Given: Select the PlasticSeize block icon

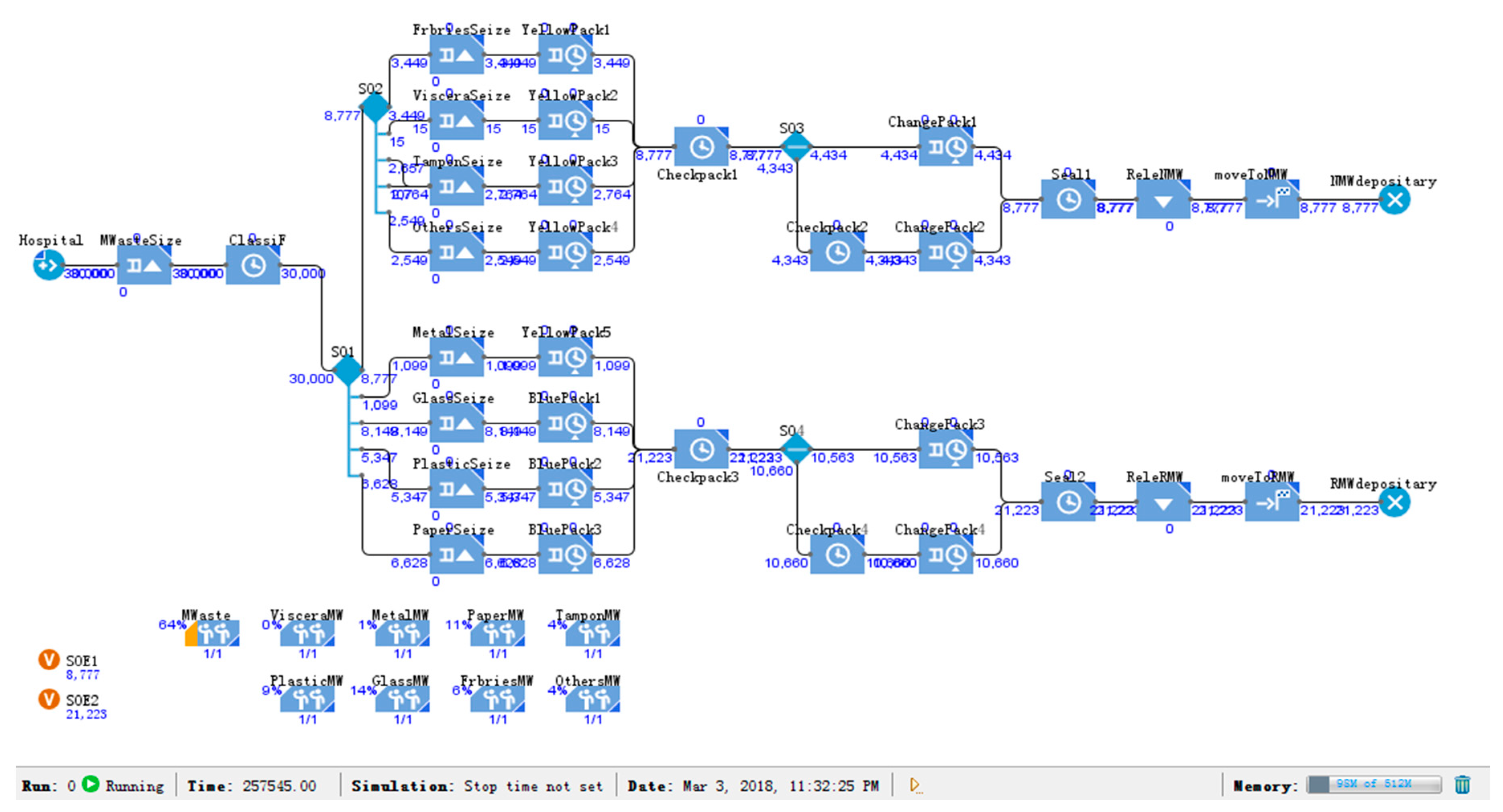Looking at the screenshot, I should [x=456, y=489].
